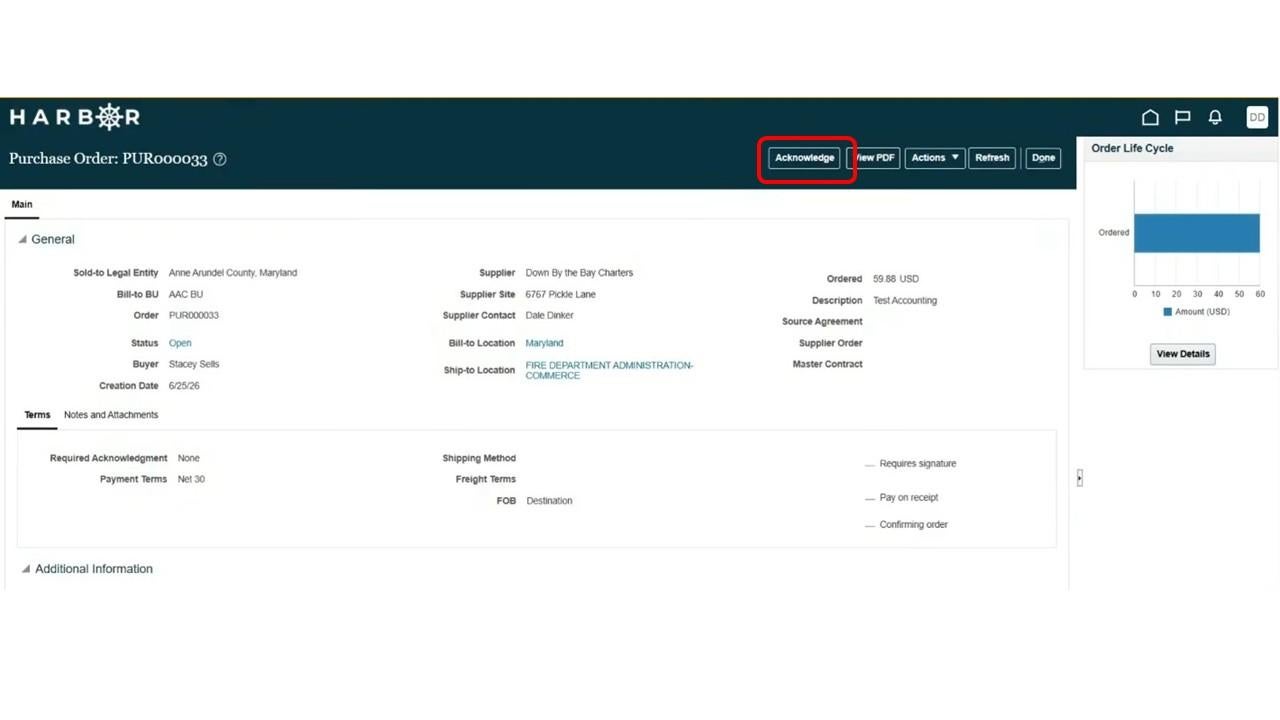The image size is (1280, 720).
Task: Select Required Acknowledgment value None
Action: (x=188, y=458)
